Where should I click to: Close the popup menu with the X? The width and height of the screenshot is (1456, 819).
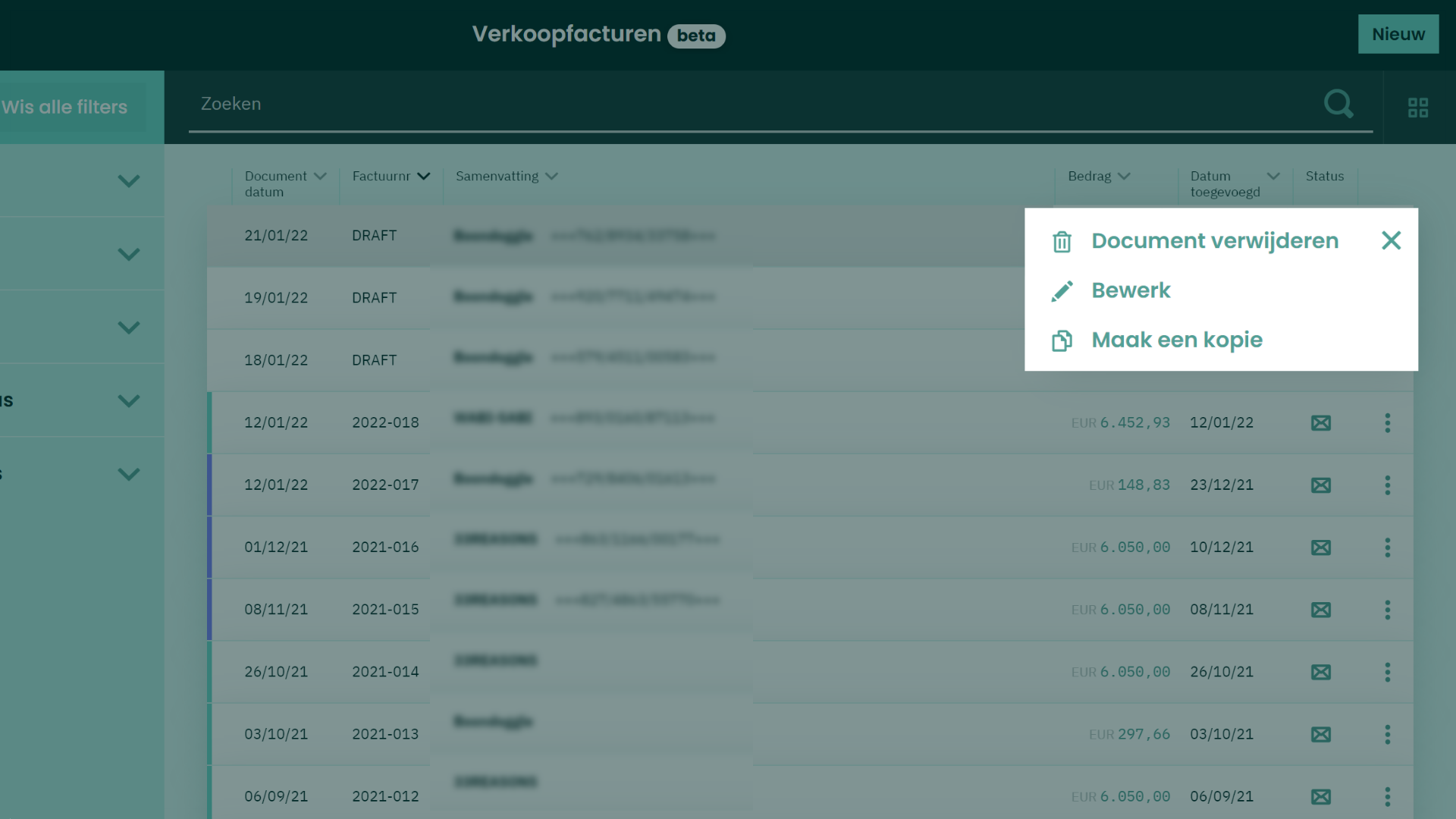1391,240
